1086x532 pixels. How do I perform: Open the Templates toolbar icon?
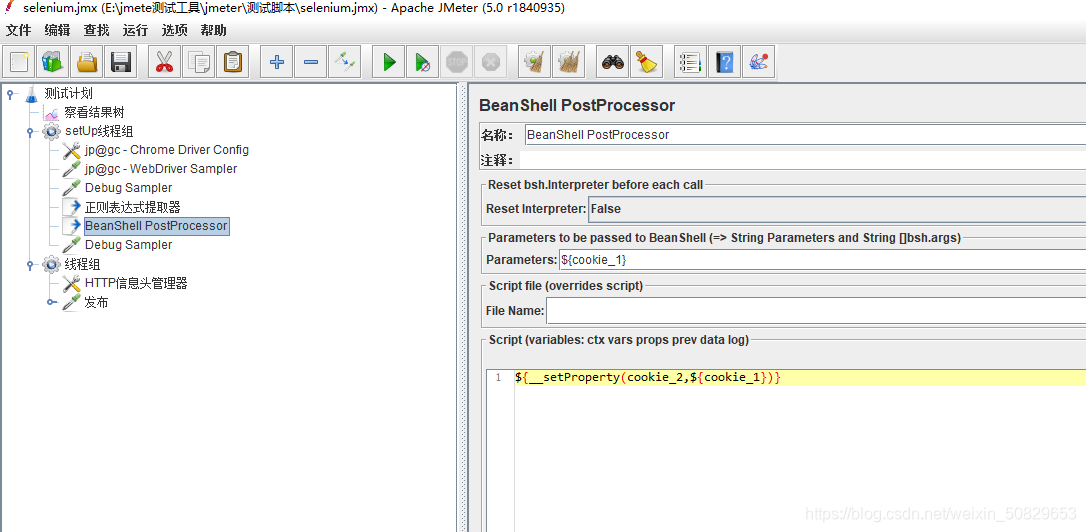click(x=53, y=63)
